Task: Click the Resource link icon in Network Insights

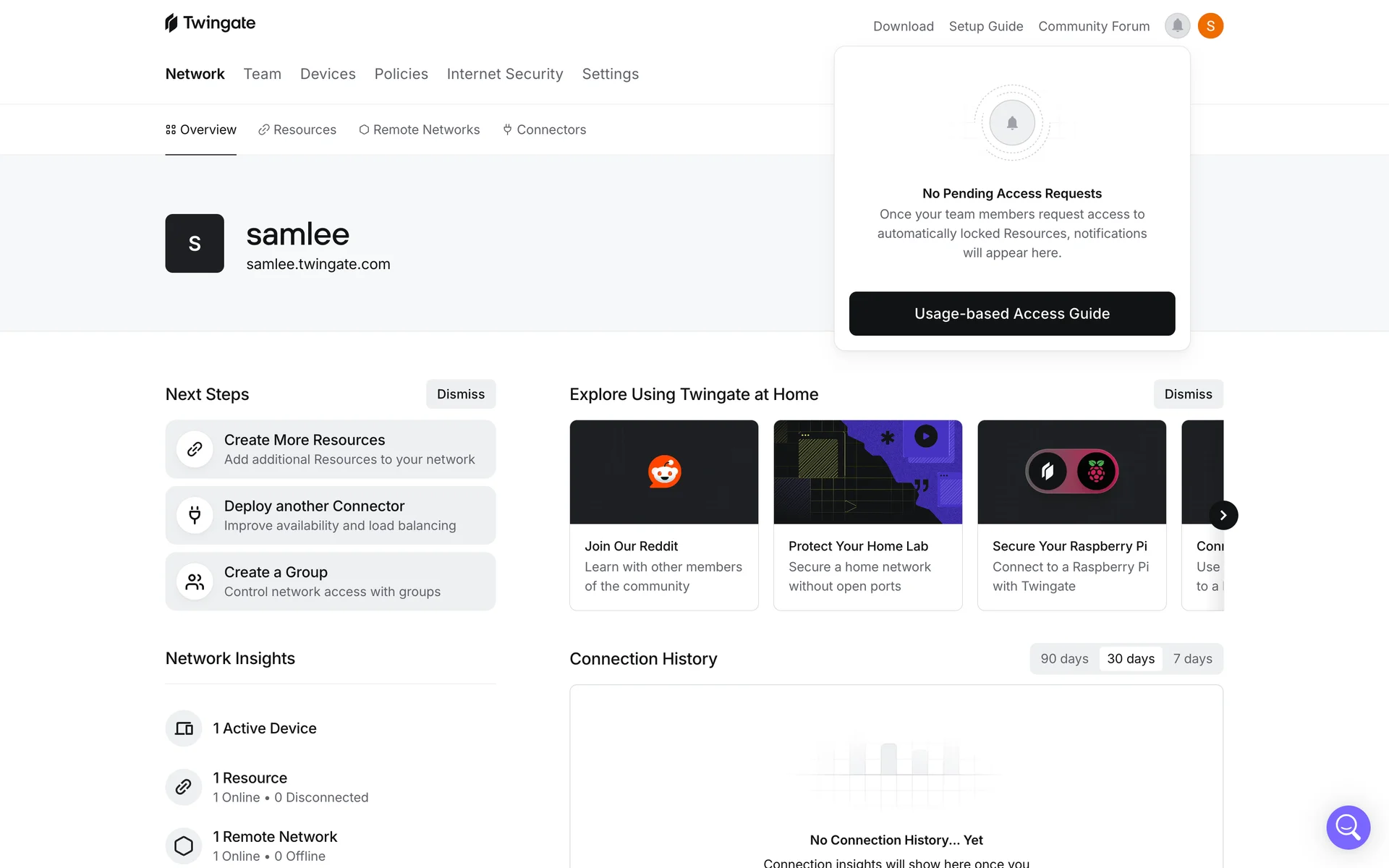Action: pyautogui.click(x=184, y=787)
